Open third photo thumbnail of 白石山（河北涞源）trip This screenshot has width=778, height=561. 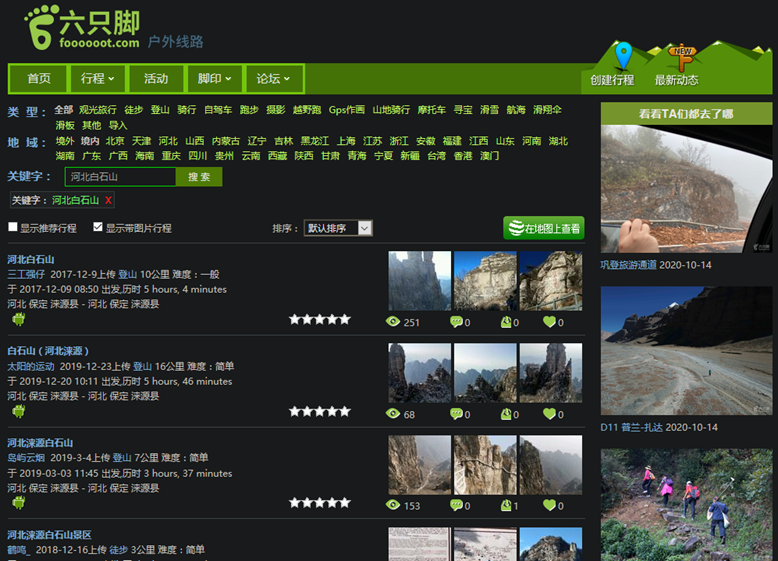[x=551, y=373]
